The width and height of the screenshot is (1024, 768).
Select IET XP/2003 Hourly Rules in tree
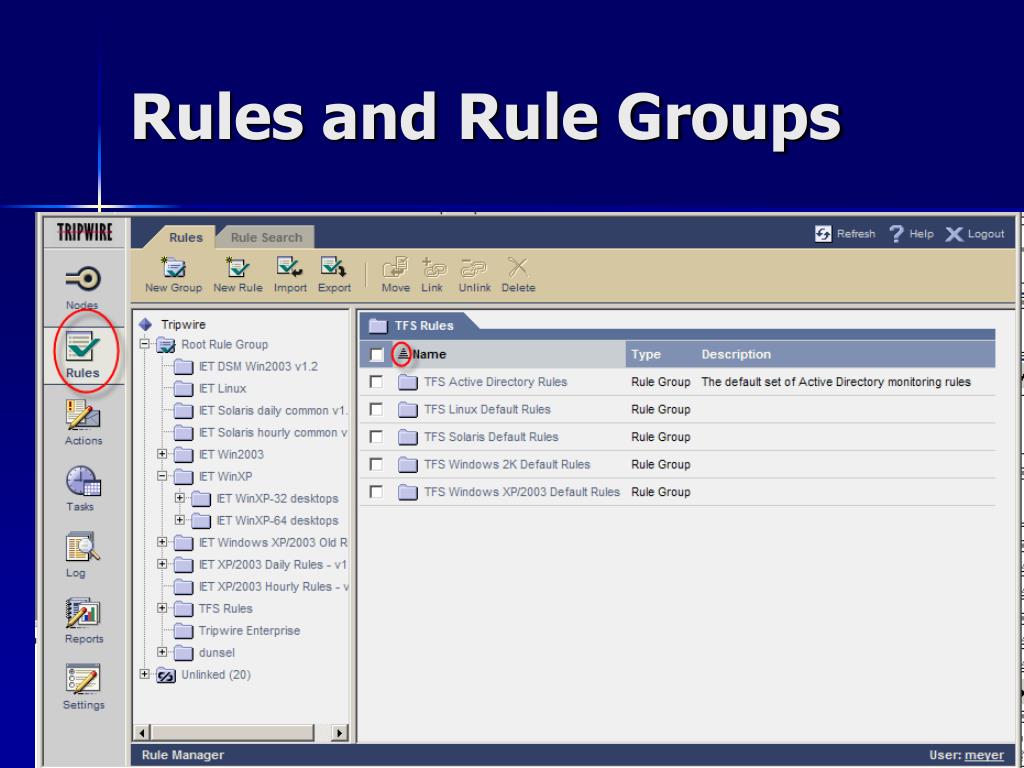pos(274,586)
